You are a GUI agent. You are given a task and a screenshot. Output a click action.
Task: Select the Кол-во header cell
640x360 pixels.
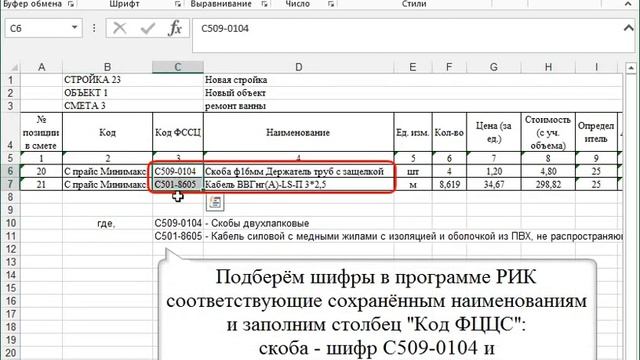coord(449,132)
